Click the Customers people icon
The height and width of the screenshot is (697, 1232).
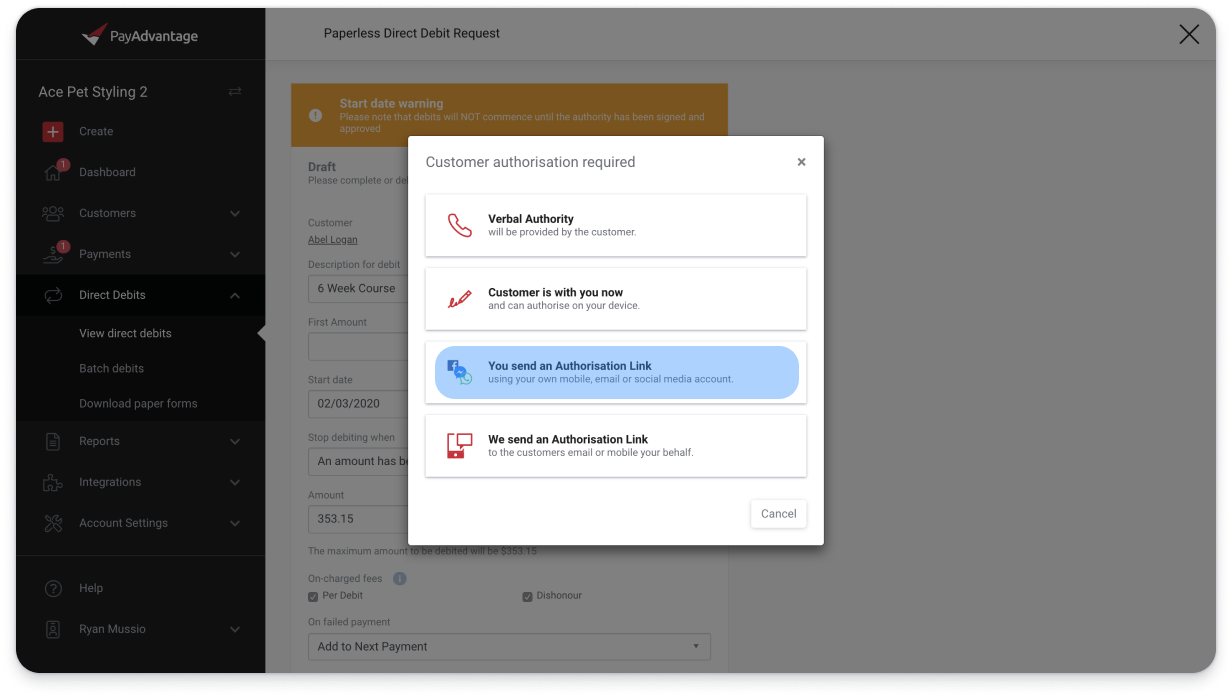[53, 213]
